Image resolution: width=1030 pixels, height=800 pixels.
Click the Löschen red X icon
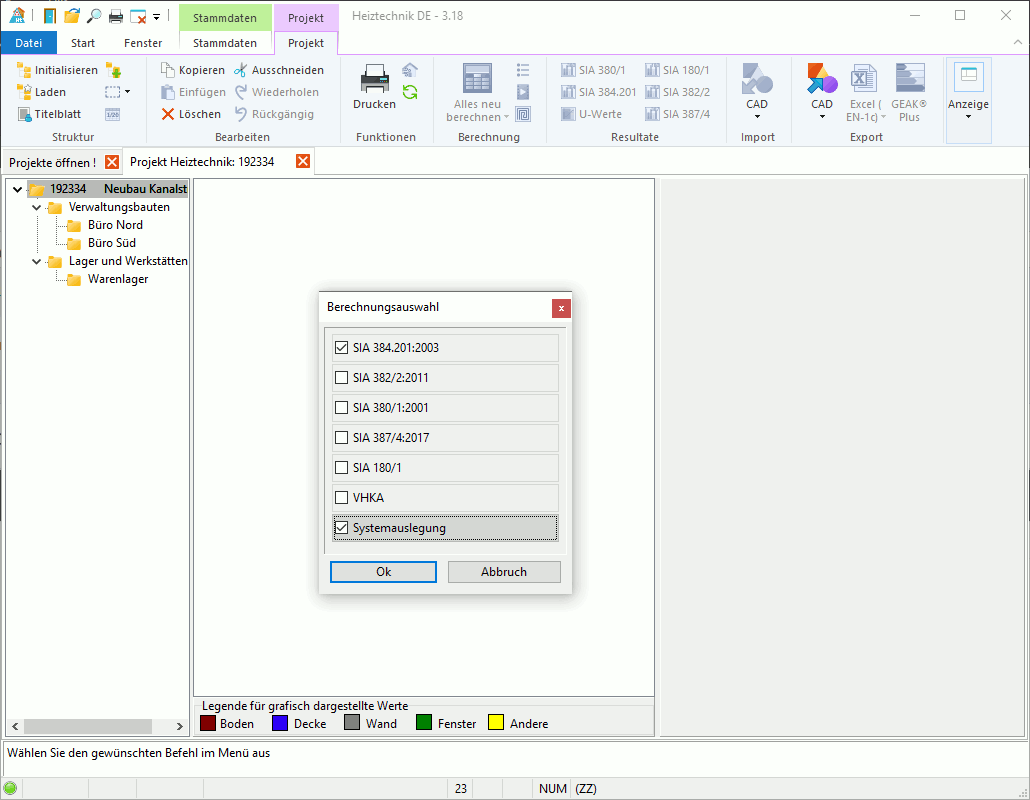point(168,114)
